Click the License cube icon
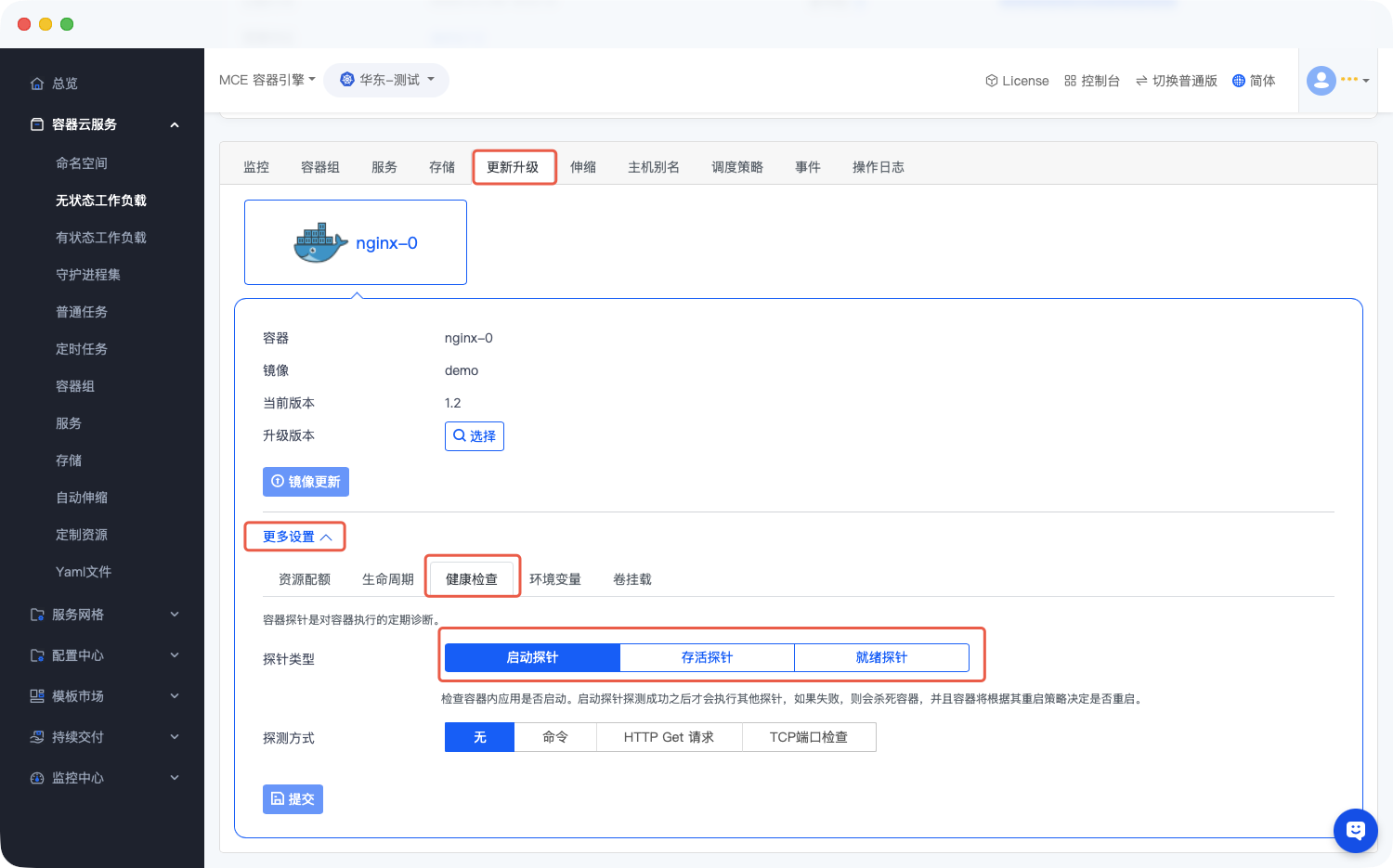The height and width of the screenshot is (868, 1393). click(x=991, y=81)
